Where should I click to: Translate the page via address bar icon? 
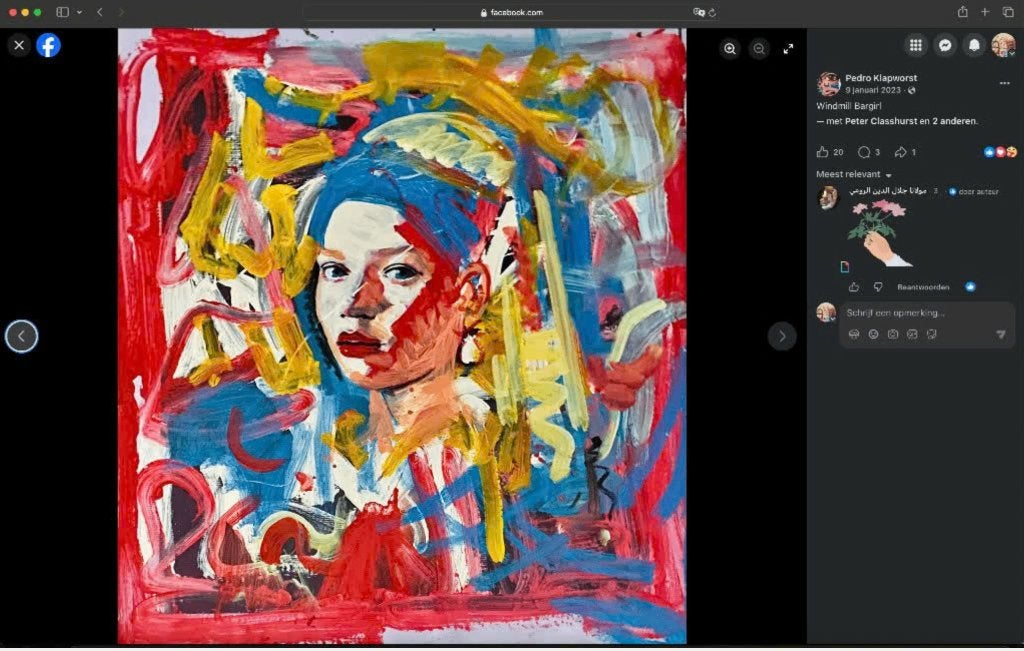tap(698, 12)
